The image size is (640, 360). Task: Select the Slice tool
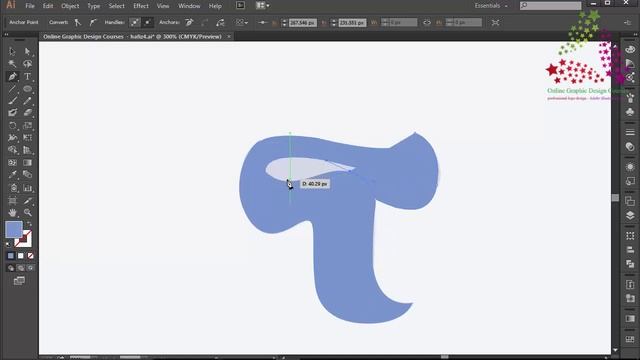(27, 200)
